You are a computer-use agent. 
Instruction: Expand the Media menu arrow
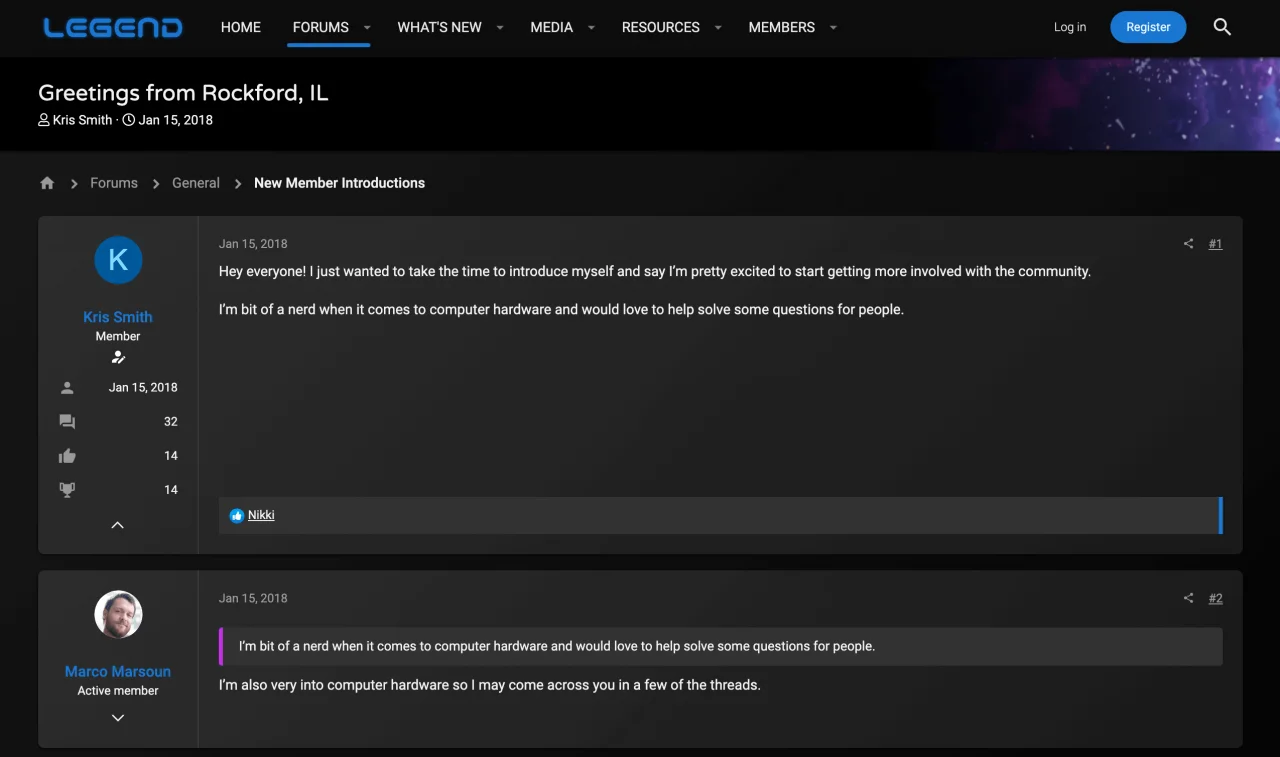(x=591, y=28)
